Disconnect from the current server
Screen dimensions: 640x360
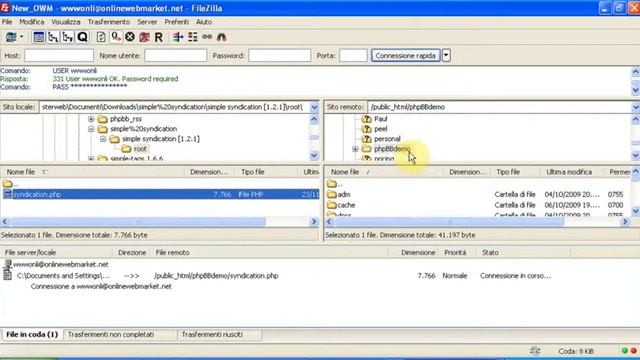[144, 37]
